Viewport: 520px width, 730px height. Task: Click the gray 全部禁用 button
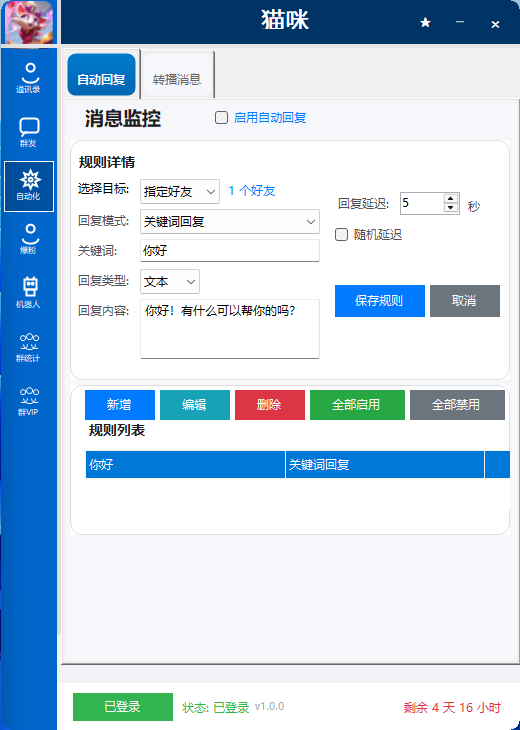click(x=457, y=405)
